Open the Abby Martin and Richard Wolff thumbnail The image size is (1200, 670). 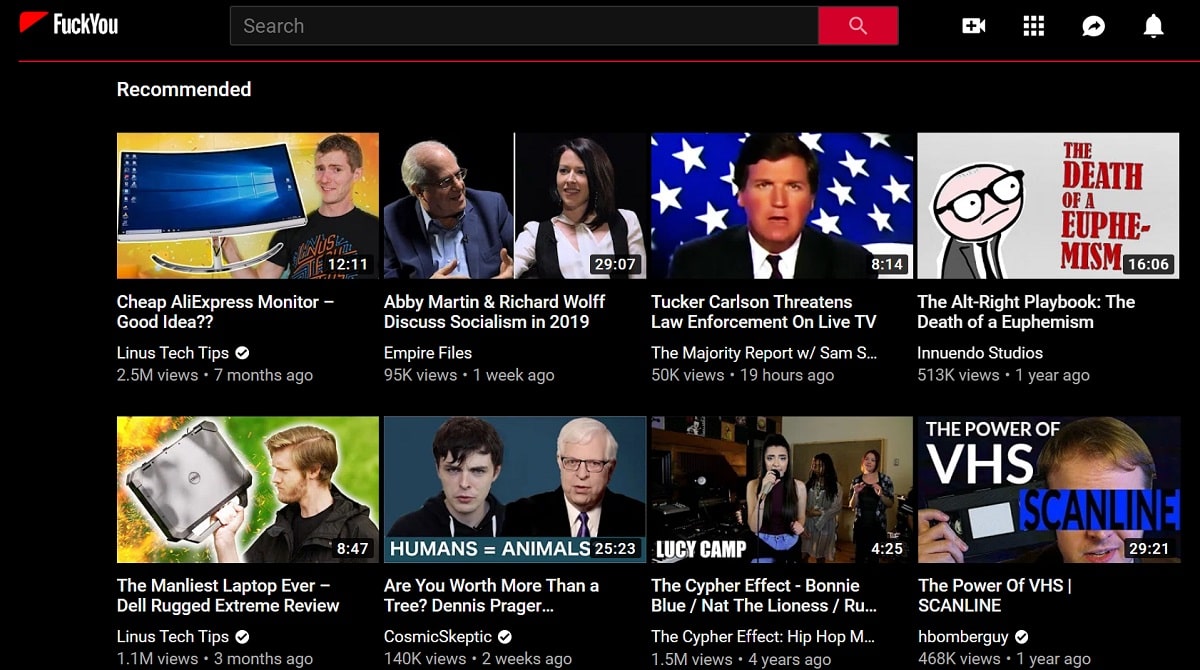point(515,206)
